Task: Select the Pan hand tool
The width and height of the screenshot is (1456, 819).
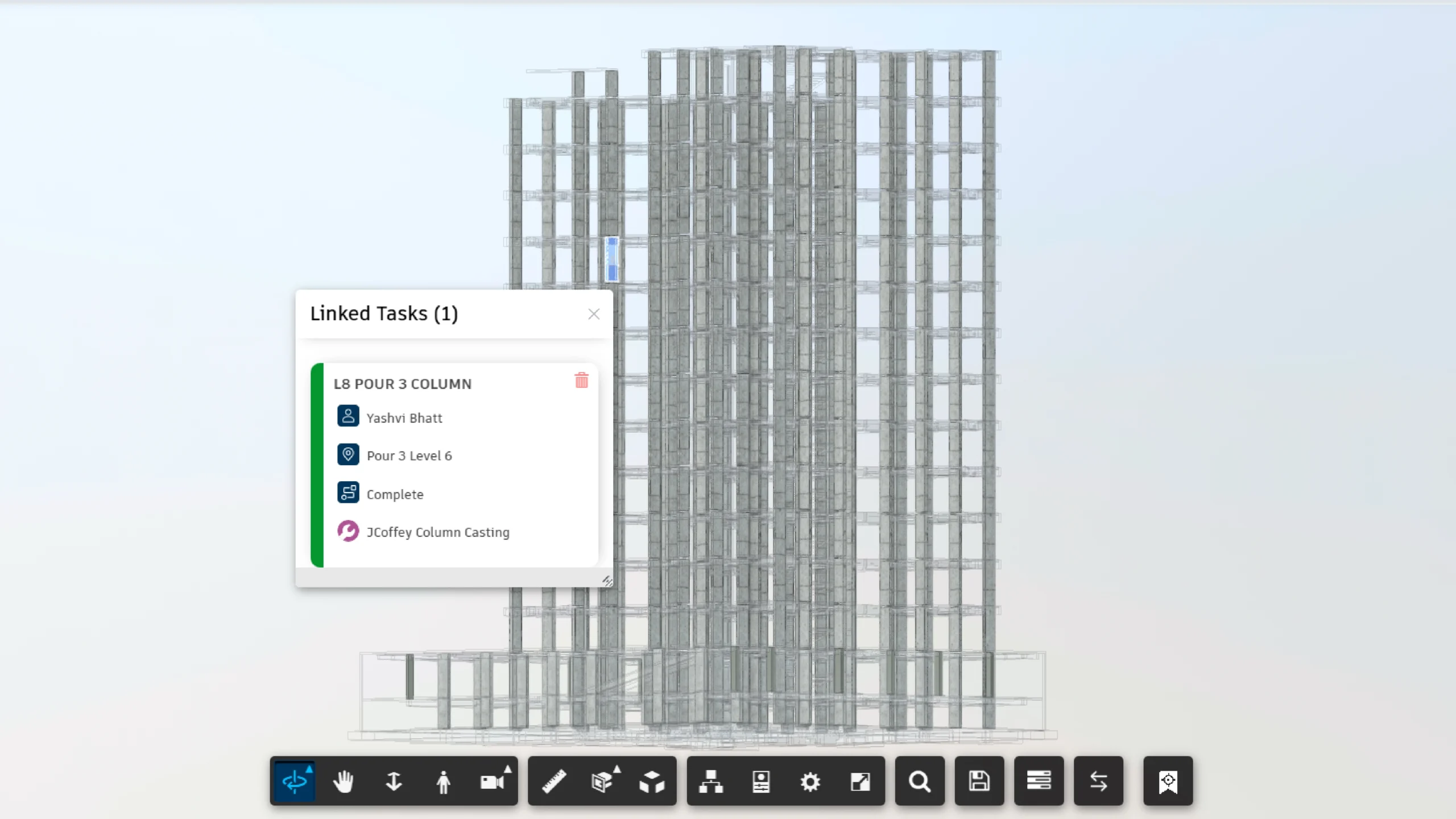Action: pos(344,781)
